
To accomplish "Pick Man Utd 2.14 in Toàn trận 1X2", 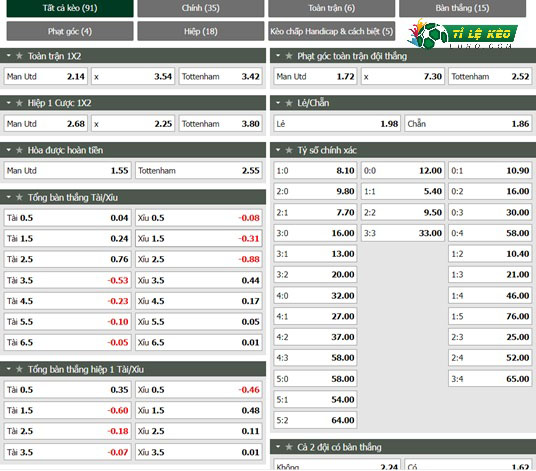I will [45, 77].
